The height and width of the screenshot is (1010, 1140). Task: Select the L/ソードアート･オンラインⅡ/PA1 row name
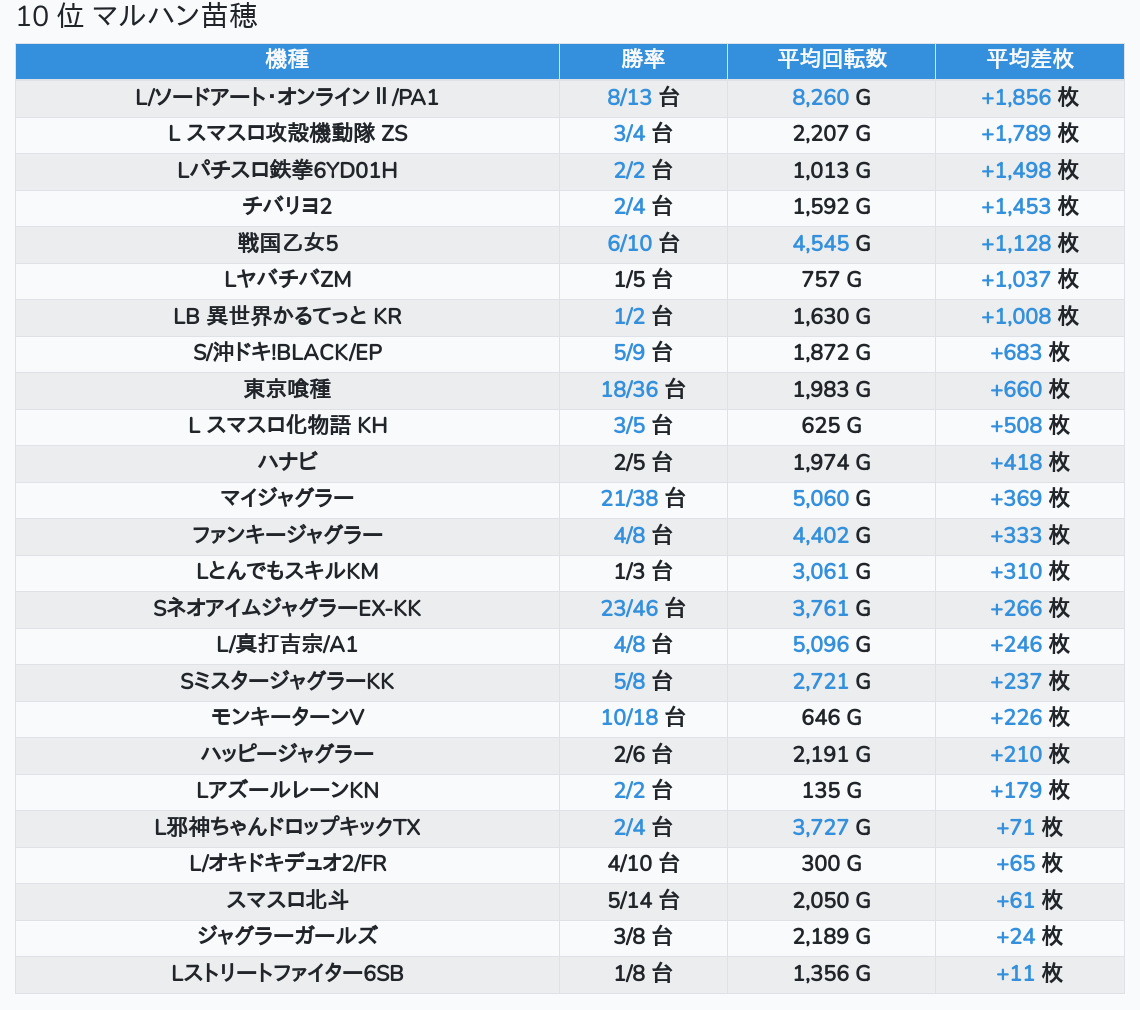pyautogui.click(x=287, y=97)
